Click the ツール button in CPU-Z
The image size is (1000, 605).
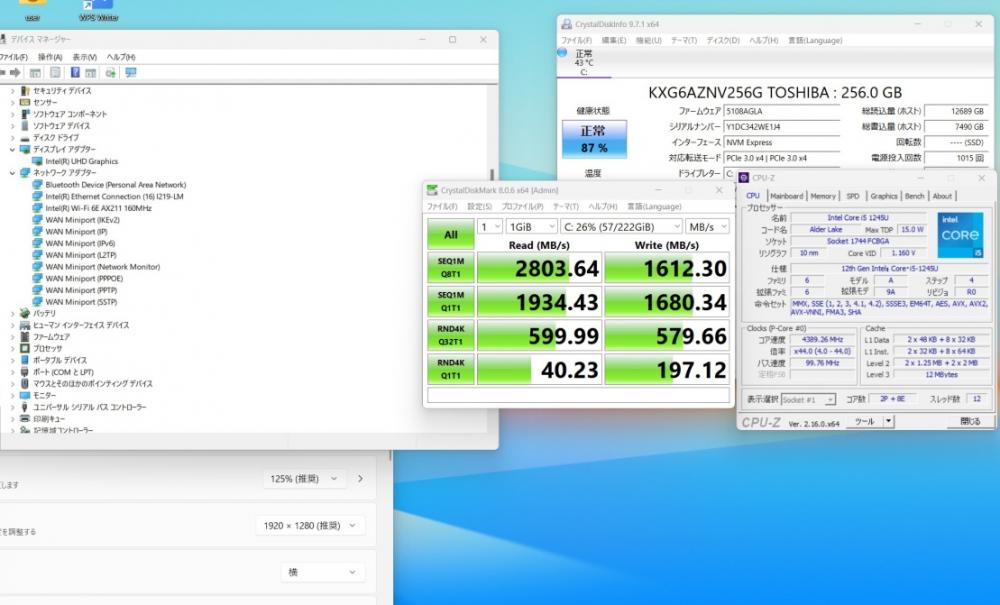pyautogui.click(x=864, y=421)
